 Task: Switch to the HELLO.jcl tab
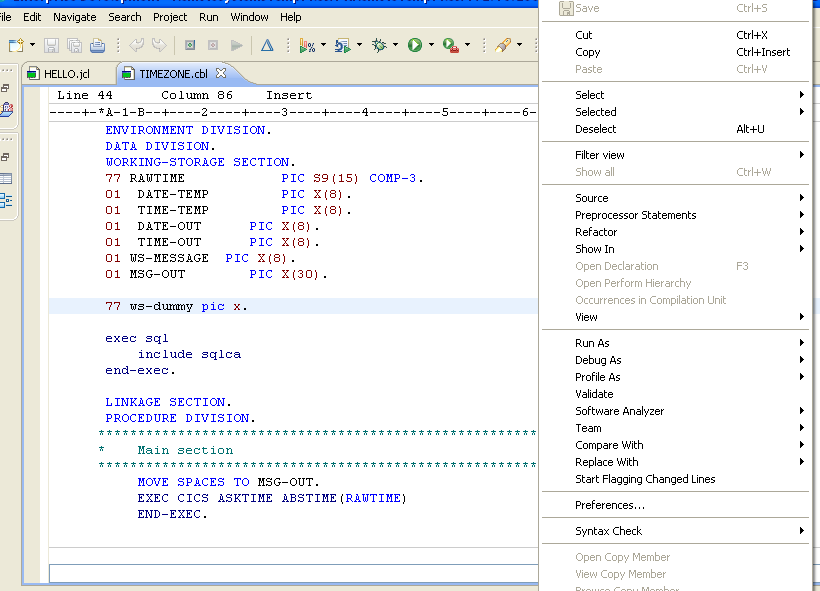point(66,74)
